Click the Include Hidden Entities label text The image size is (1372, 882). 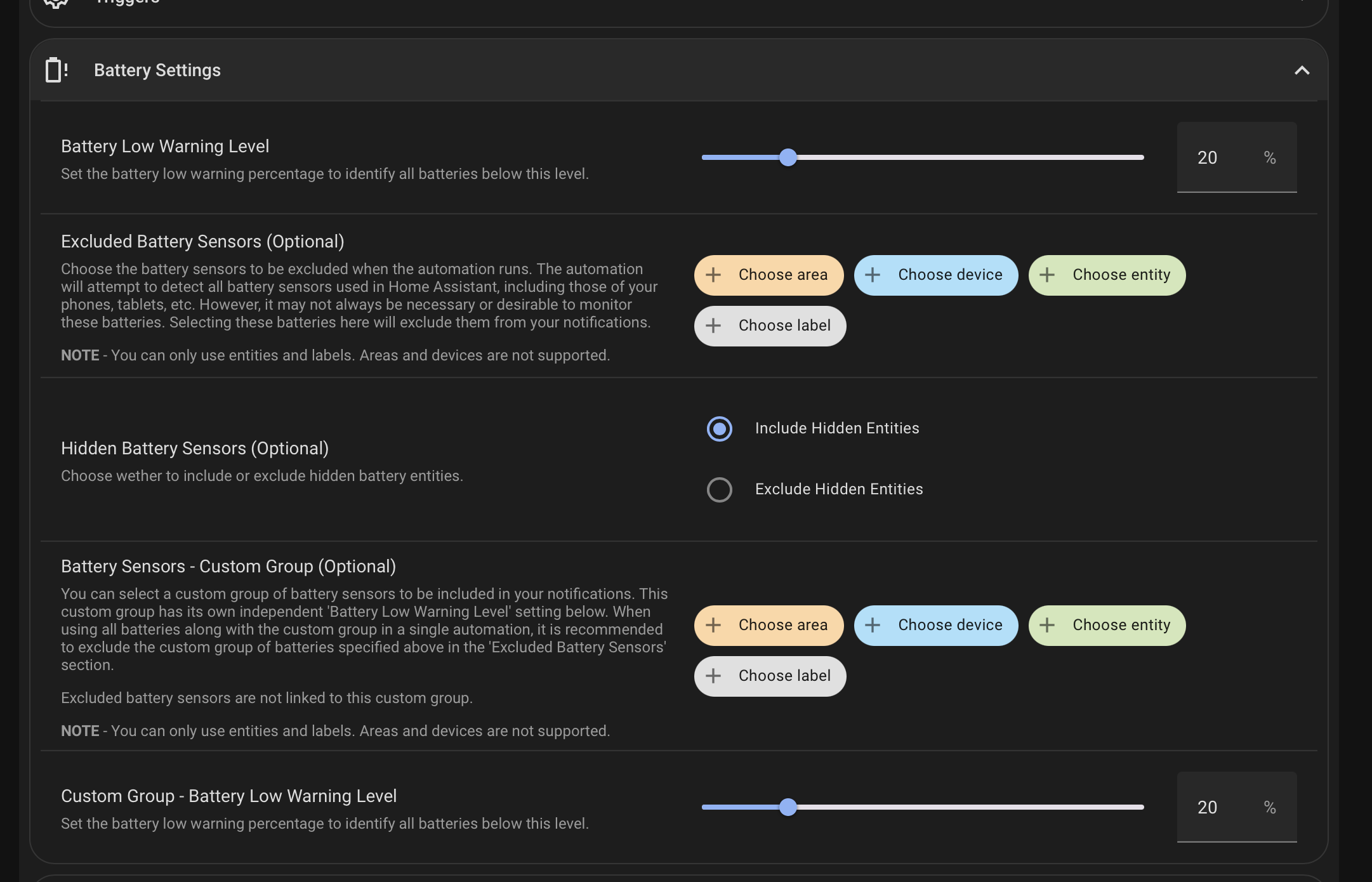tap(836, 428)
